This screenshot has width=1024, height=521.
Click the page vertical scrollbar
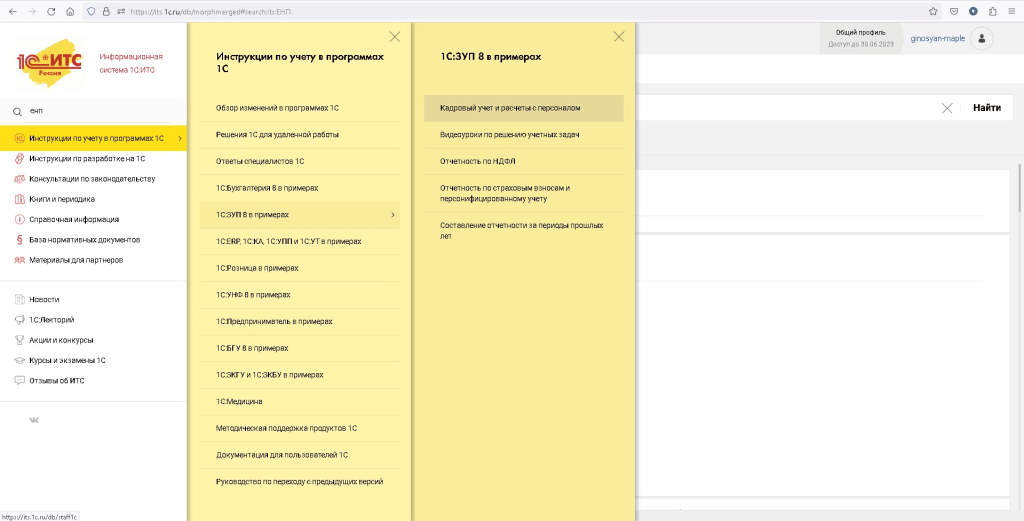[x=1019, y=190]
